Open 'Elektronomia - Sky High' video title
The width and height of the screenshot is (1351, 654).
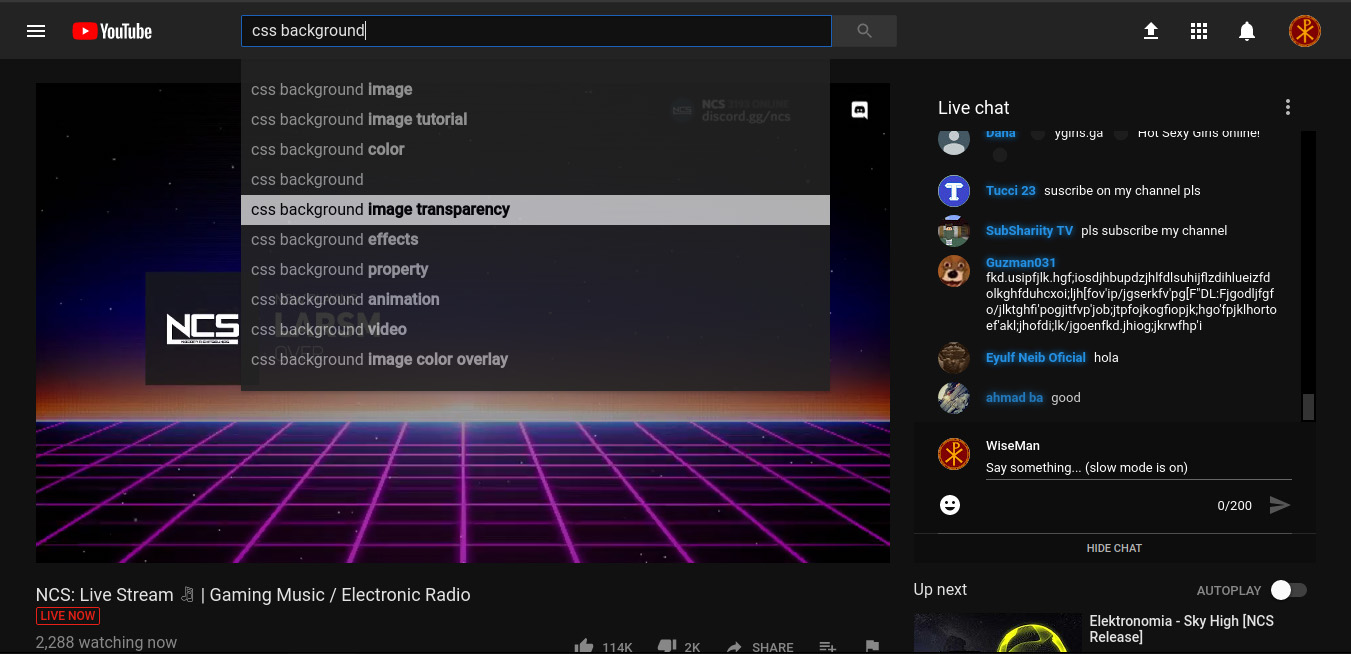(1181, 629)
